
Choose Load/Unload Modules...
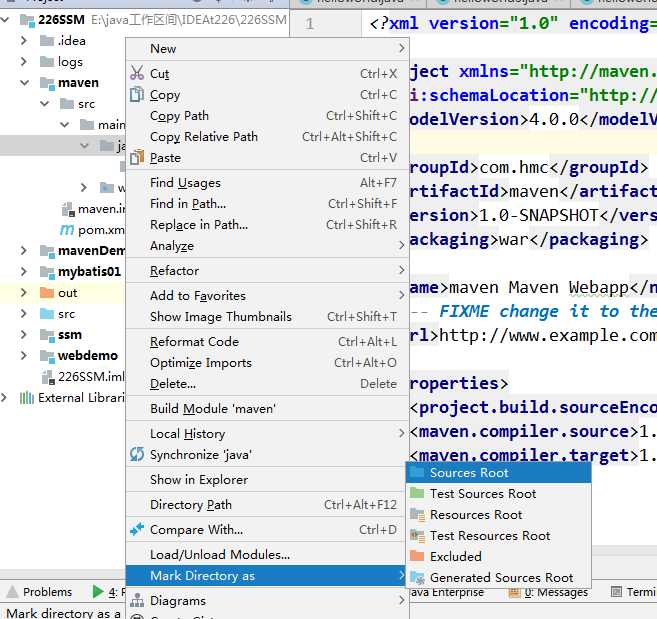click(267, 555)
